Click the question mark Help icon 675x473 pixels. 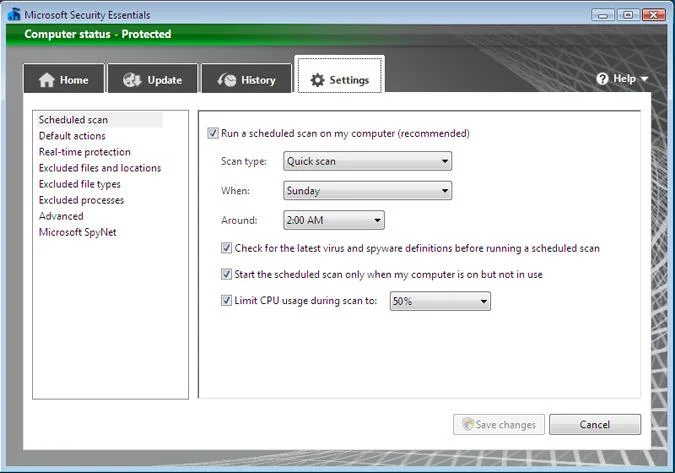602,79
